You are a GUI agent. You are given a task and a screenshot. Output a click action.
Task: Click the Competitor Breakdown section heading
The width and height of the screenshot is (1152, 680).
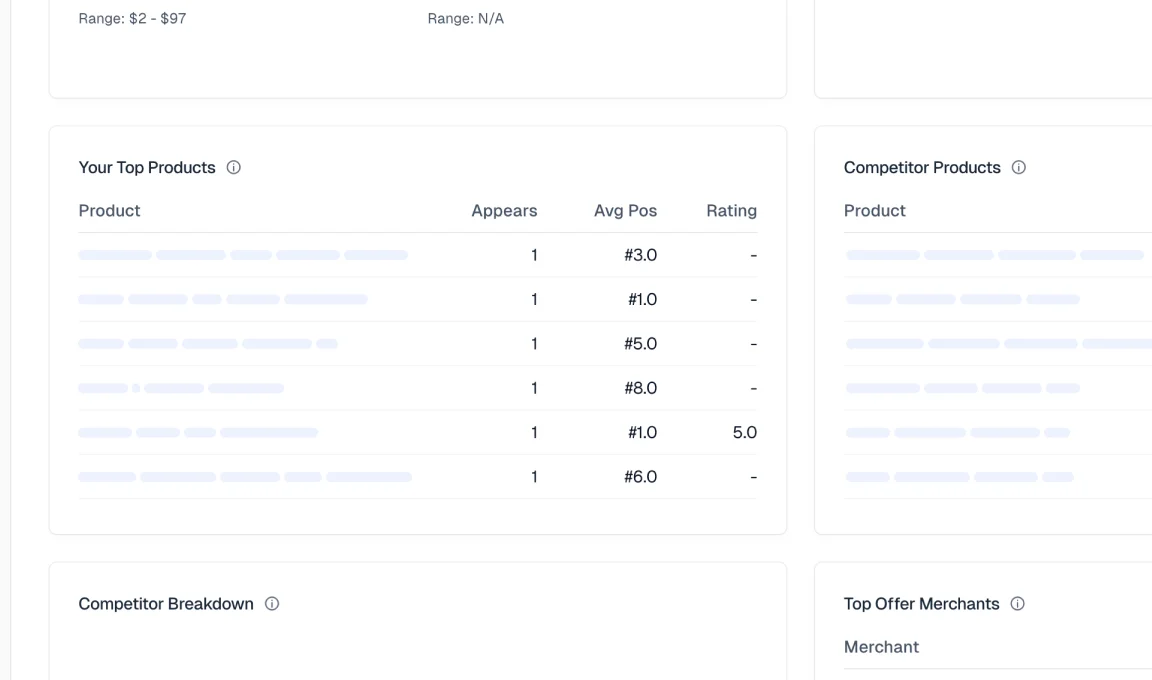coord(166,603)
